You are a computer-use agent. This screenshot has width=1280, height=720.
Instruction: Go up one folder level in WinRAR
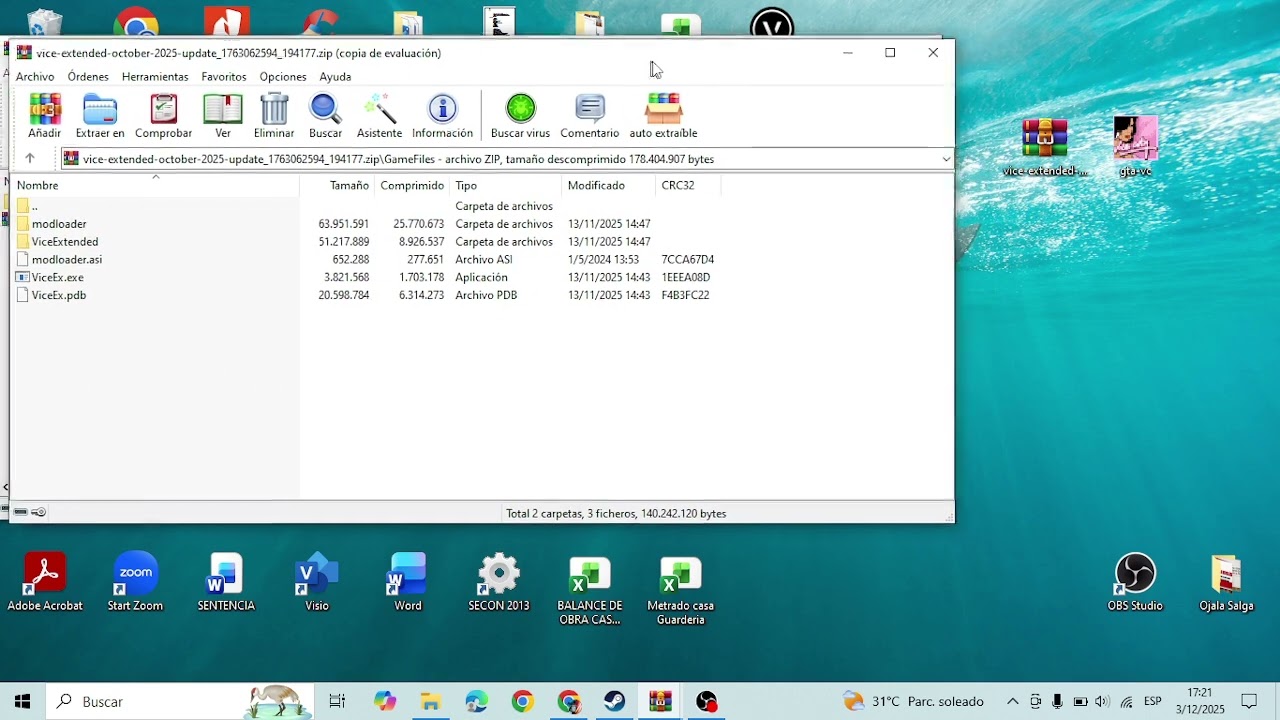tap(30, 158)
